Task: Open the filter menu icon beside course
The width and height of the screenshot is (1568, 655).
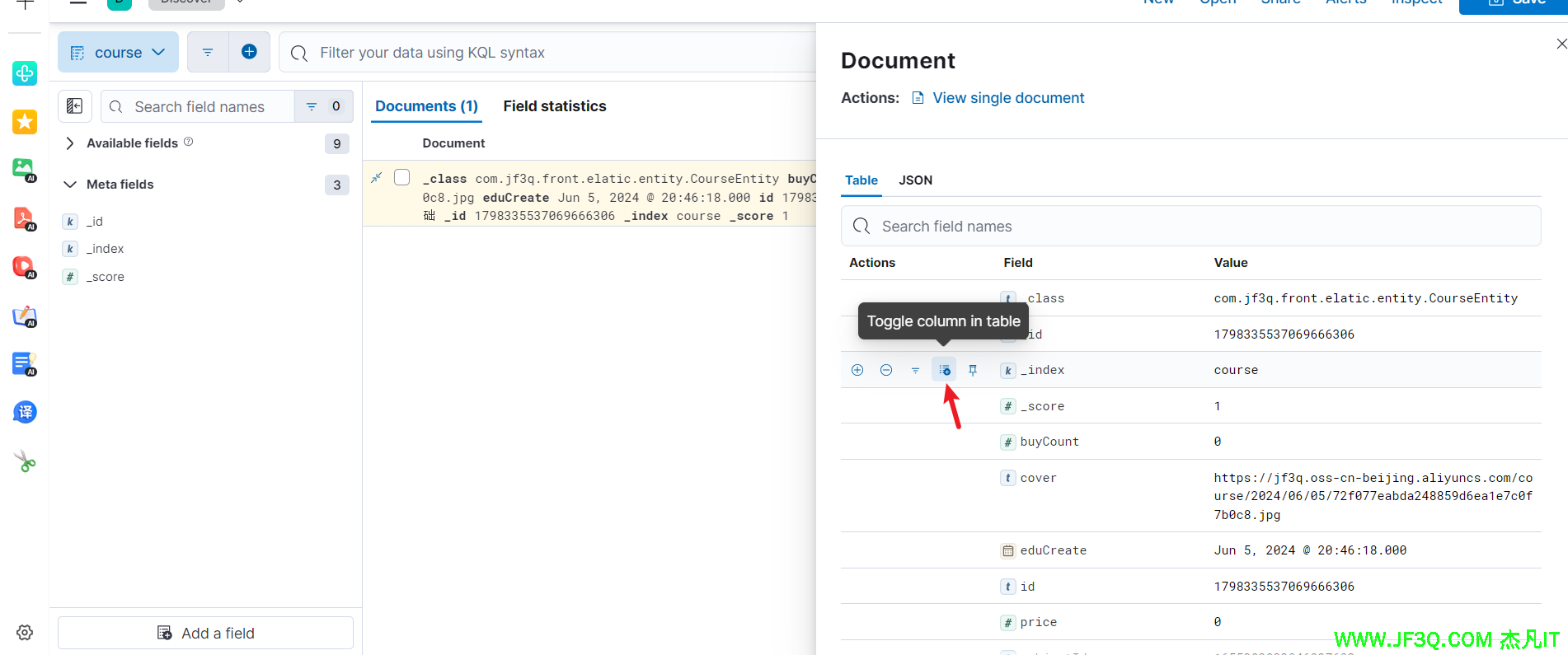Action: [x=208, y=52]
